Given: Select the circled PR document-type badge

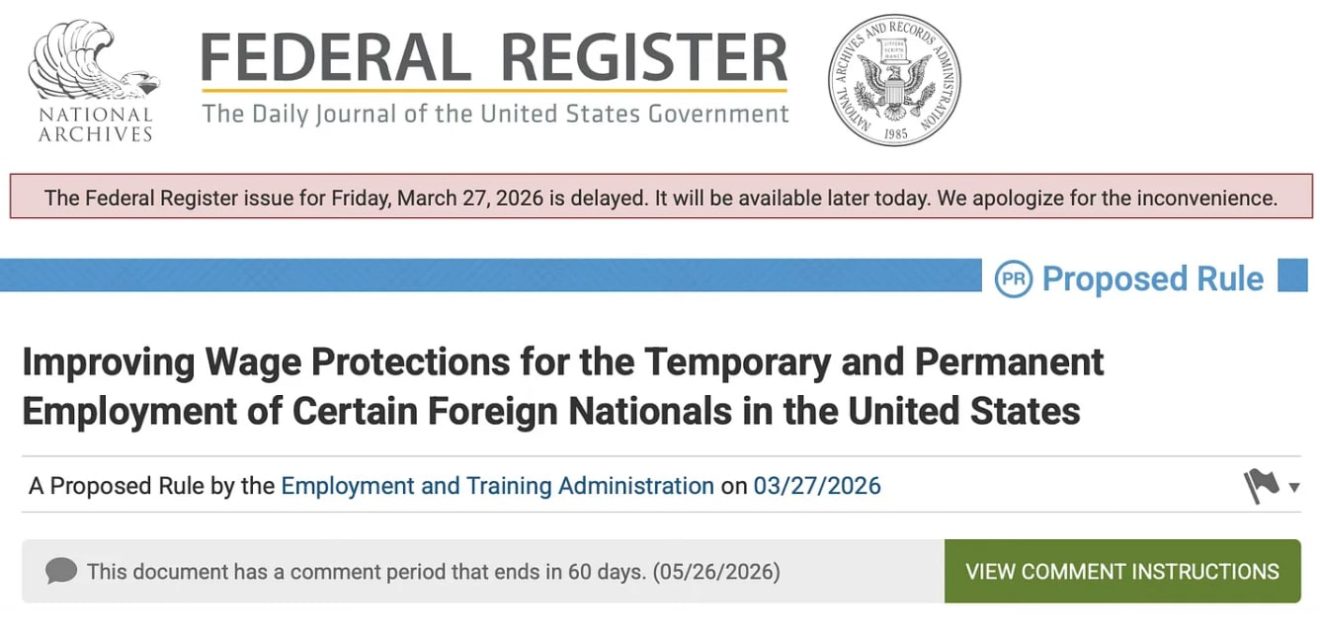Looking at the screenshot, I should (x=1014, y=279).
